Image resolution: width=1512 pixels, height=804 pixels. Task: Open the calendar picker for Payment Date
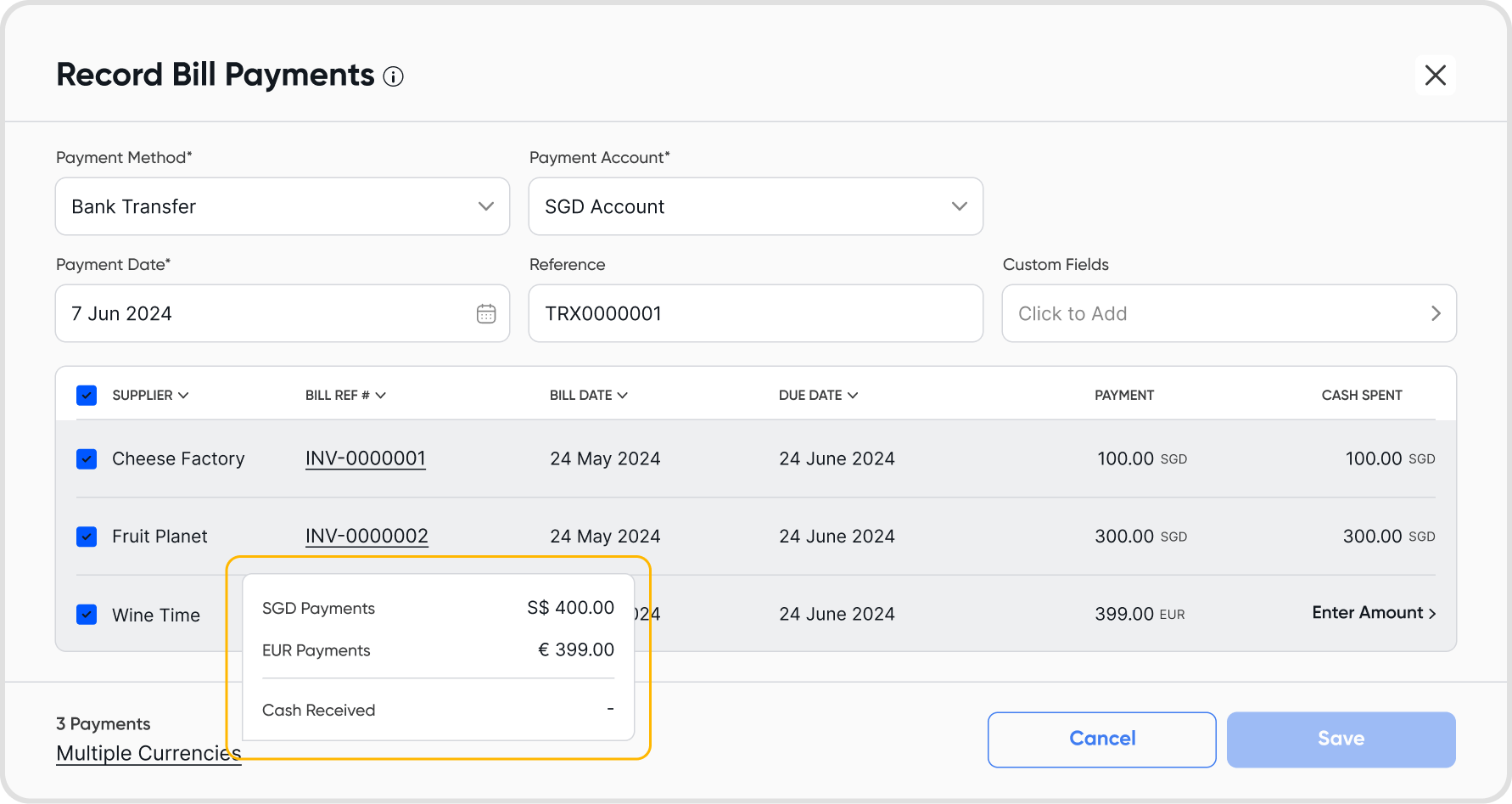point(486,314)
